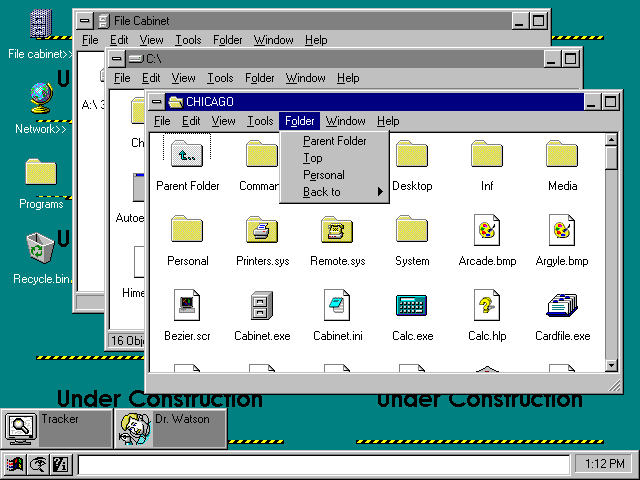Open C:\ window system control menu

click(117, 59)
